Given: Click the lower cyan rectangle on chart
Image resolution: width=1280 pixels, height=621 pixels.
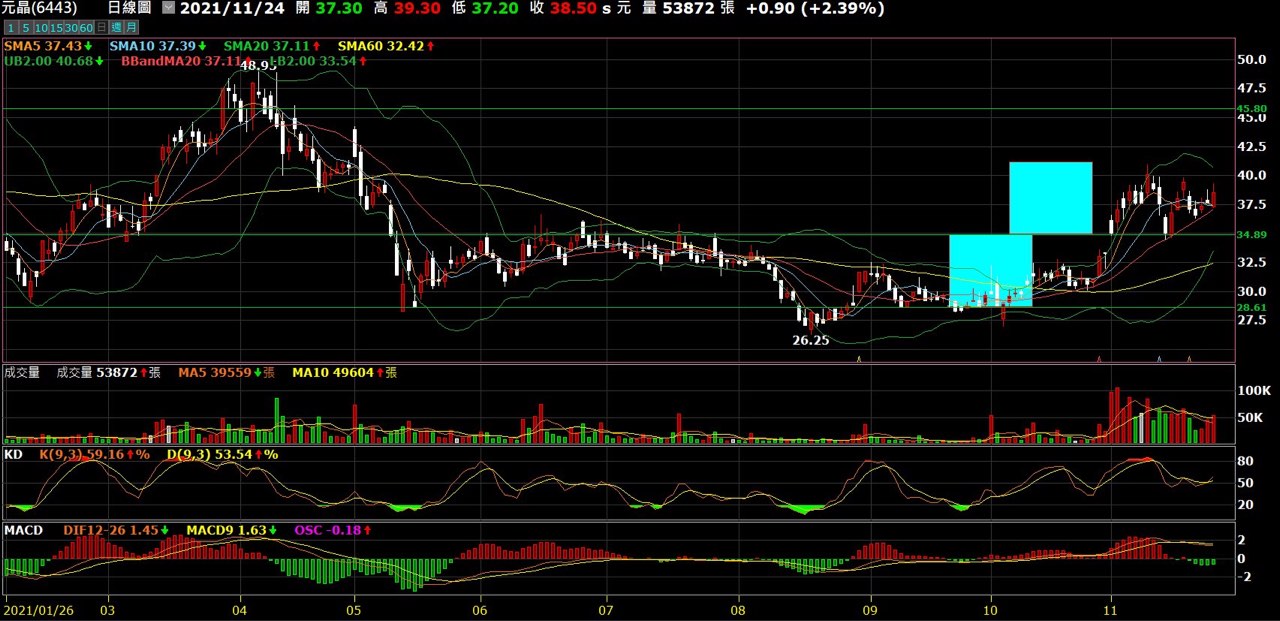Looking at the screenshot, I should coord(990,270).
